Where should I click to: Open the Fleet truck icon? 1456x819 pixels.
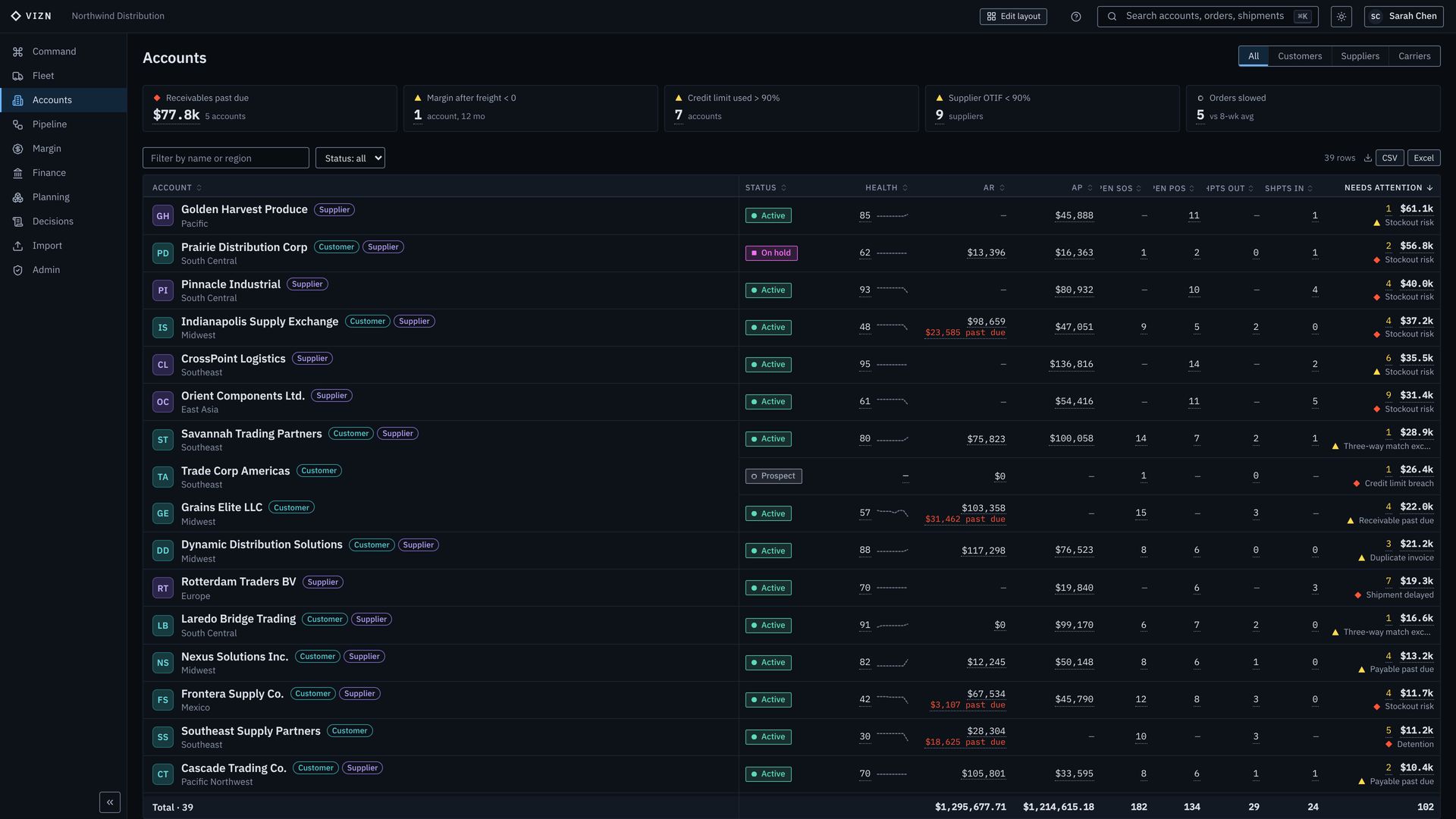click(17, 76)
